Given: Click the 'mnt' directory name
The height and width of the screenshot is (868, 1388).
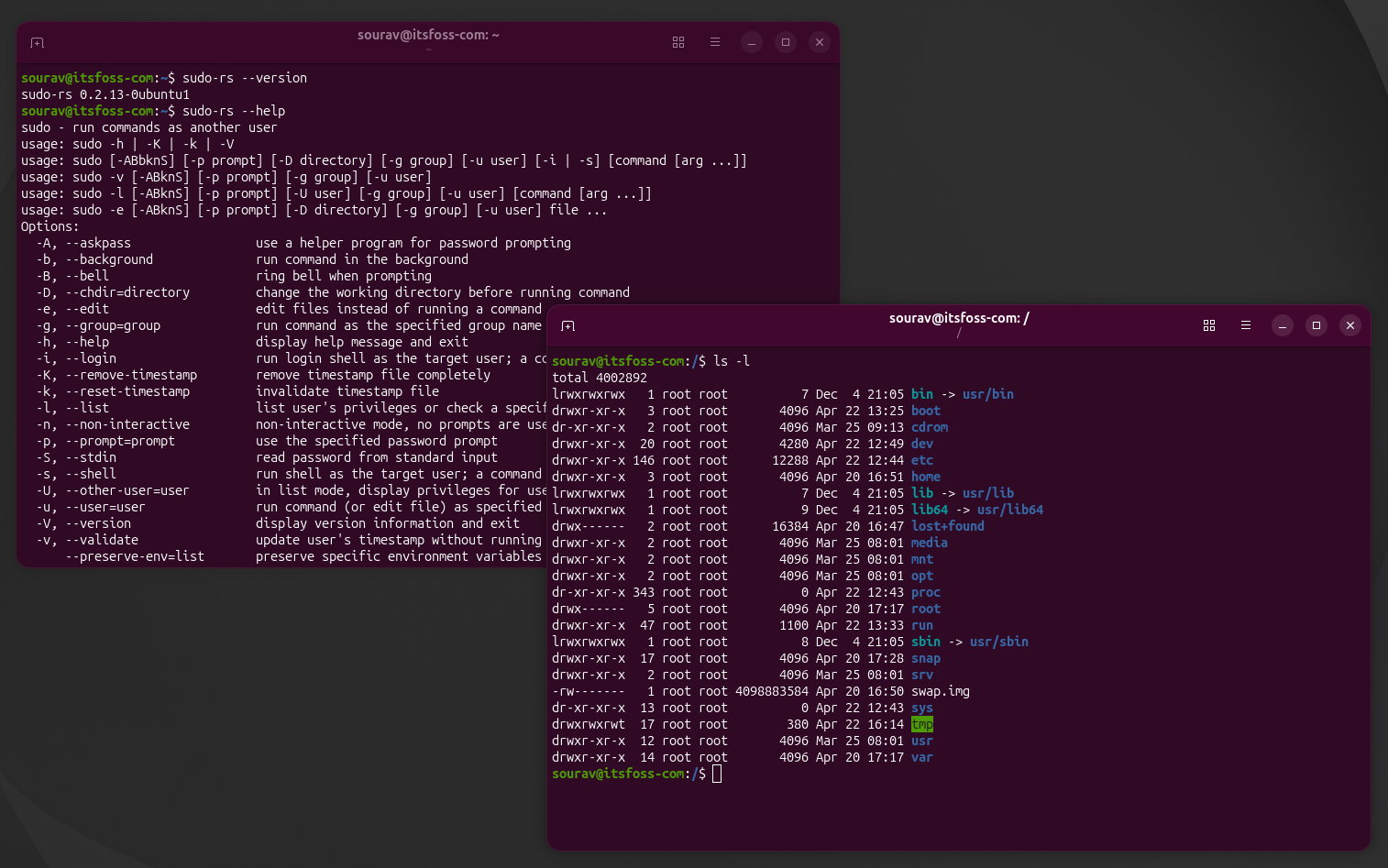Looking at the screenshot, I should [x=922, y=559].
